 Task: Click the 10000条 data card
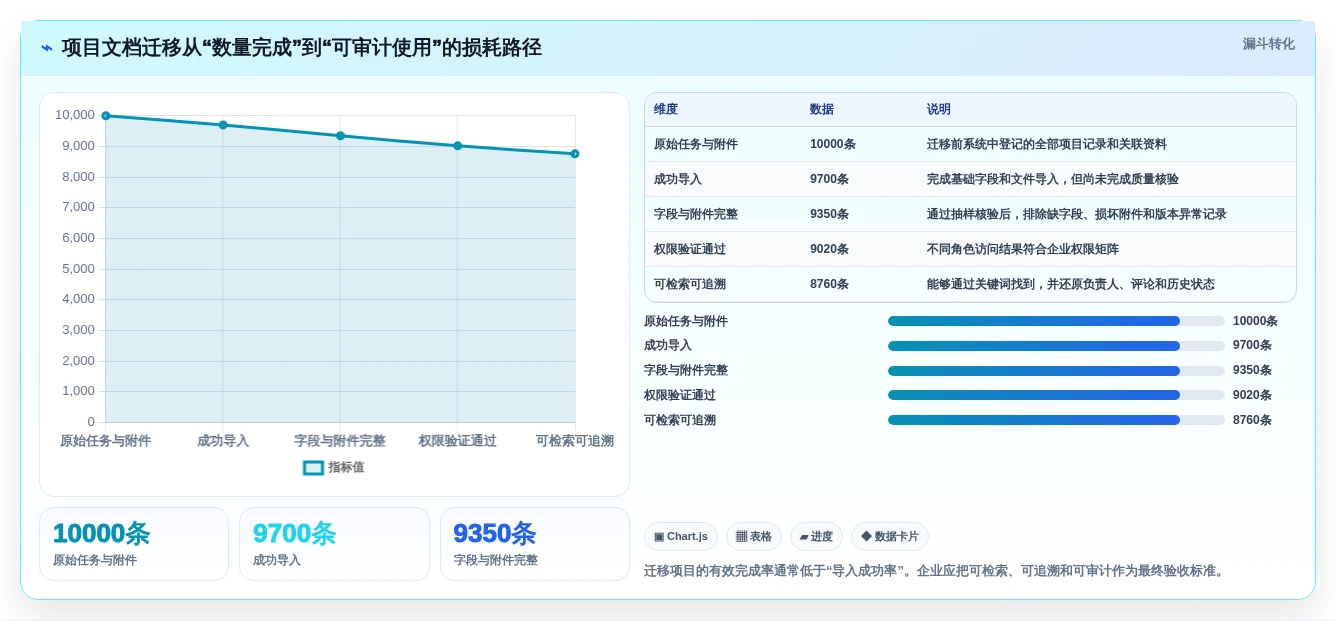[x=134, y=544]
